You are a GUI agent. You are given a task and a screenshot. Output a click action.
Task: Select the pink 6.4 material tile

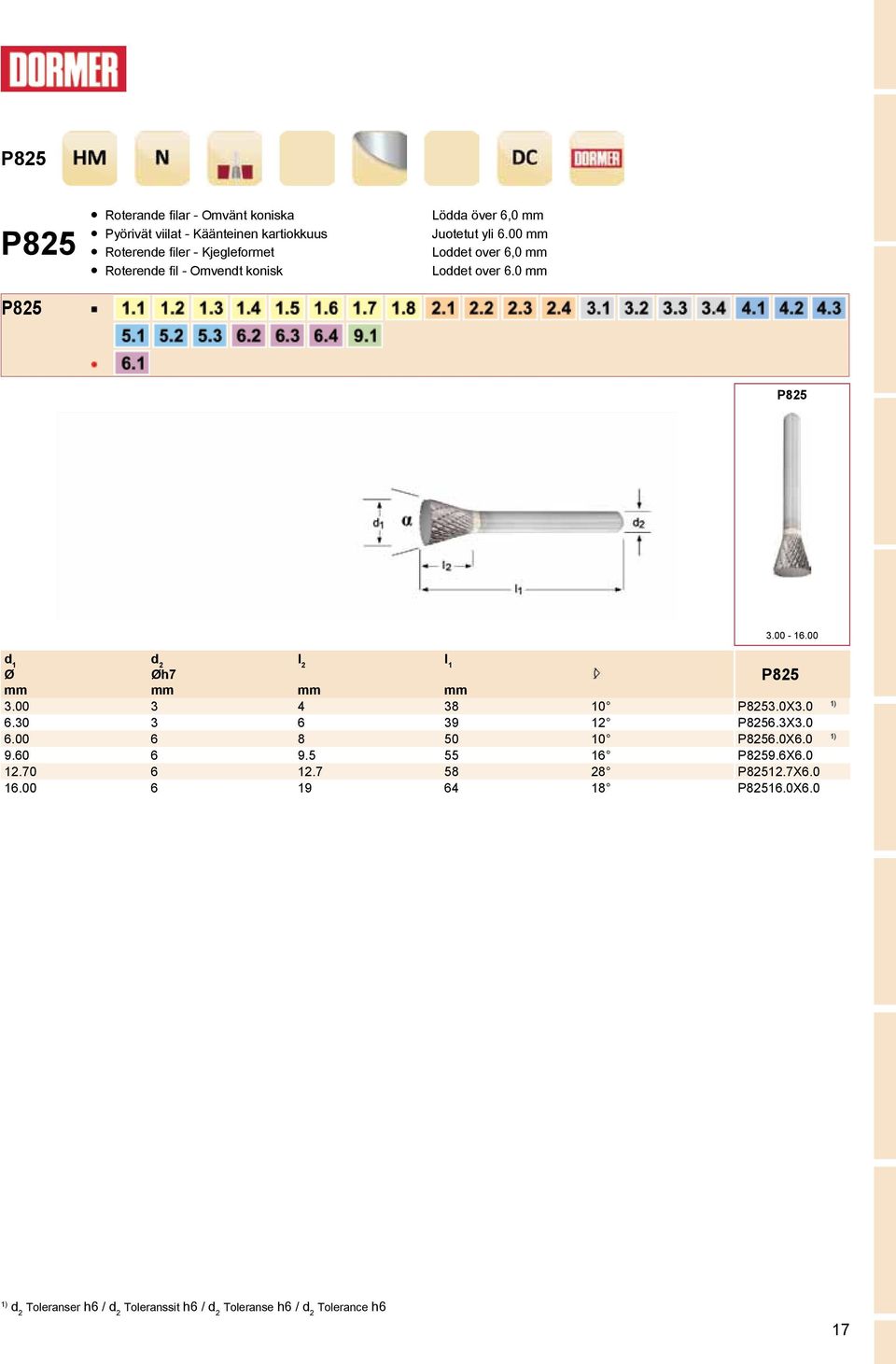(326, 335)
